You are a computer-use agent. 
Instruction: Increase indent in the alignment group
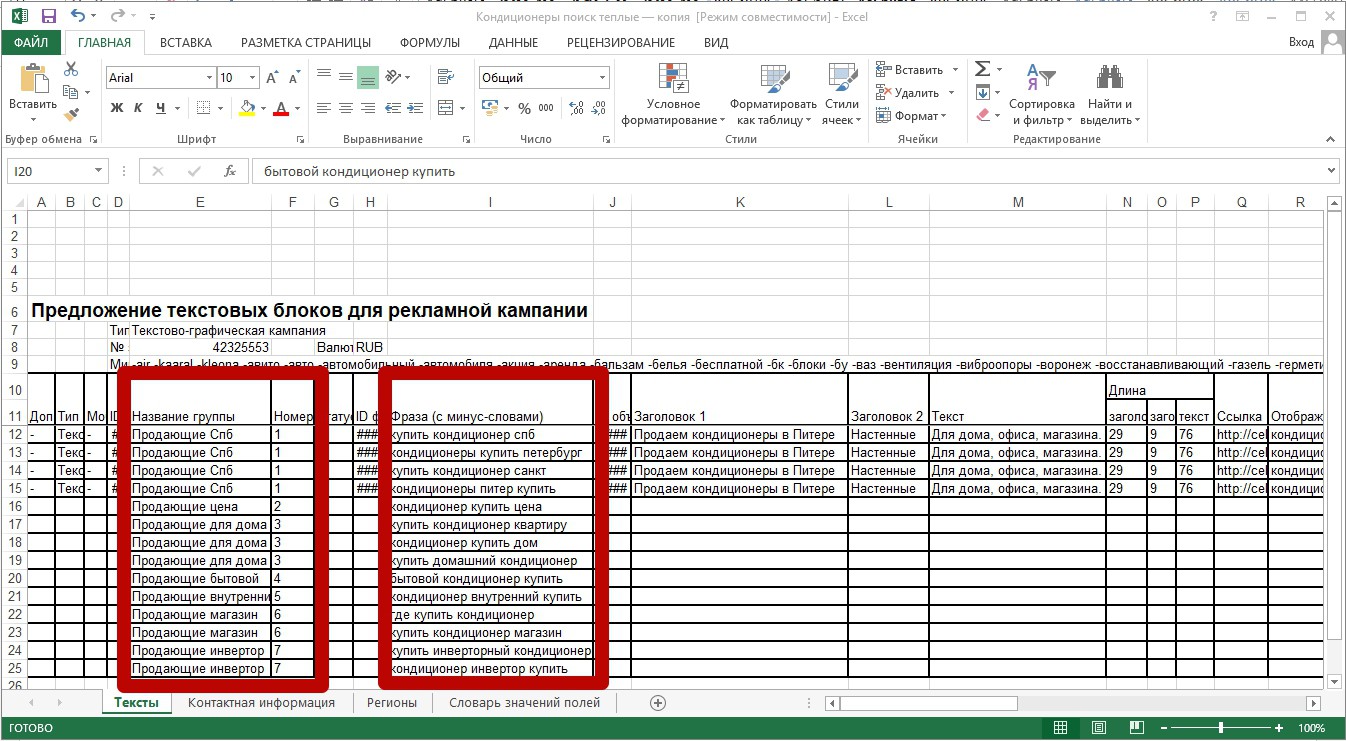417,108
